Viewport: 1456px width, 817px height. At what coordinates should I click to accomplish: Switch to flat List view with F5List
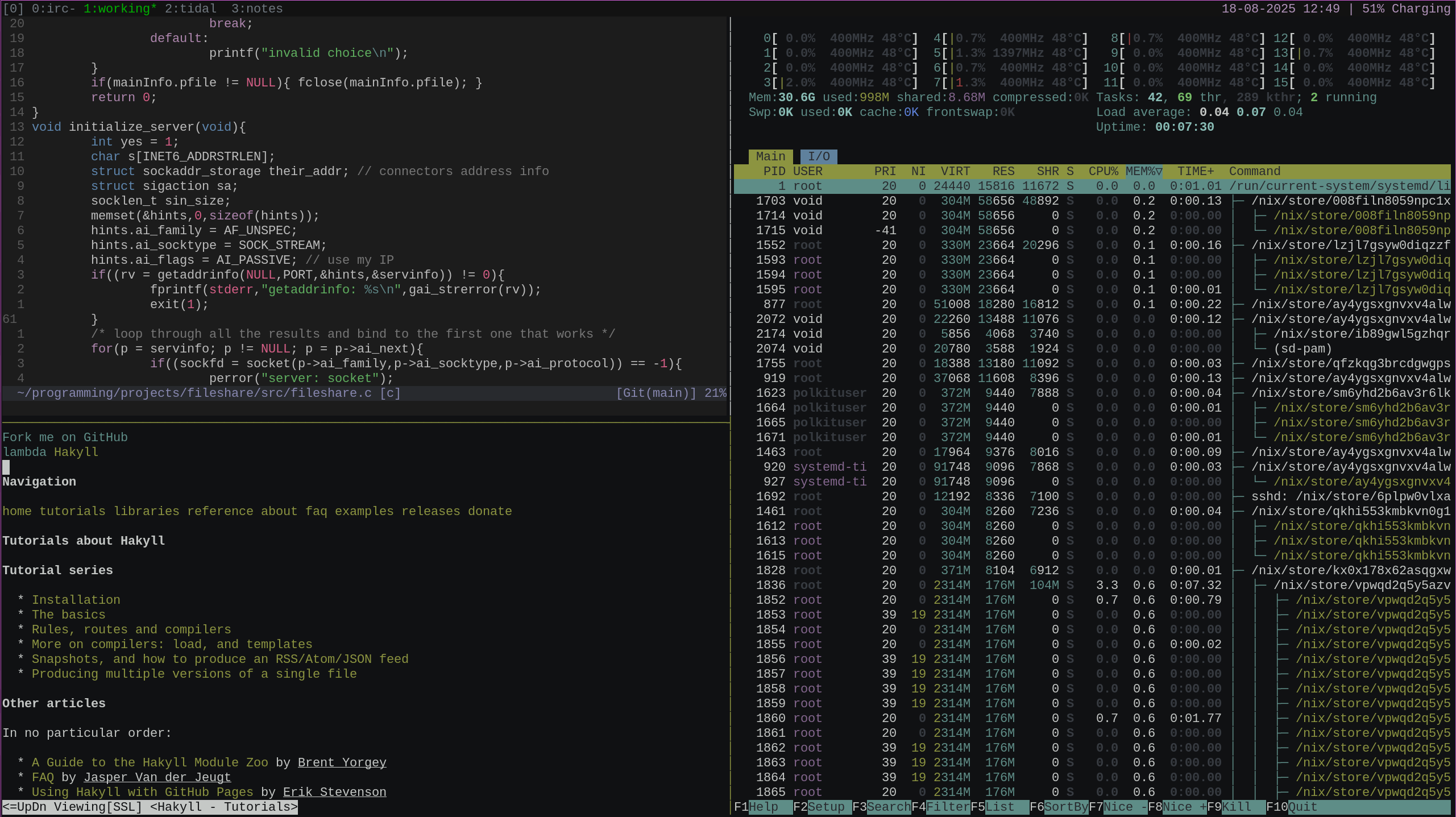click(x=995, y=807)
